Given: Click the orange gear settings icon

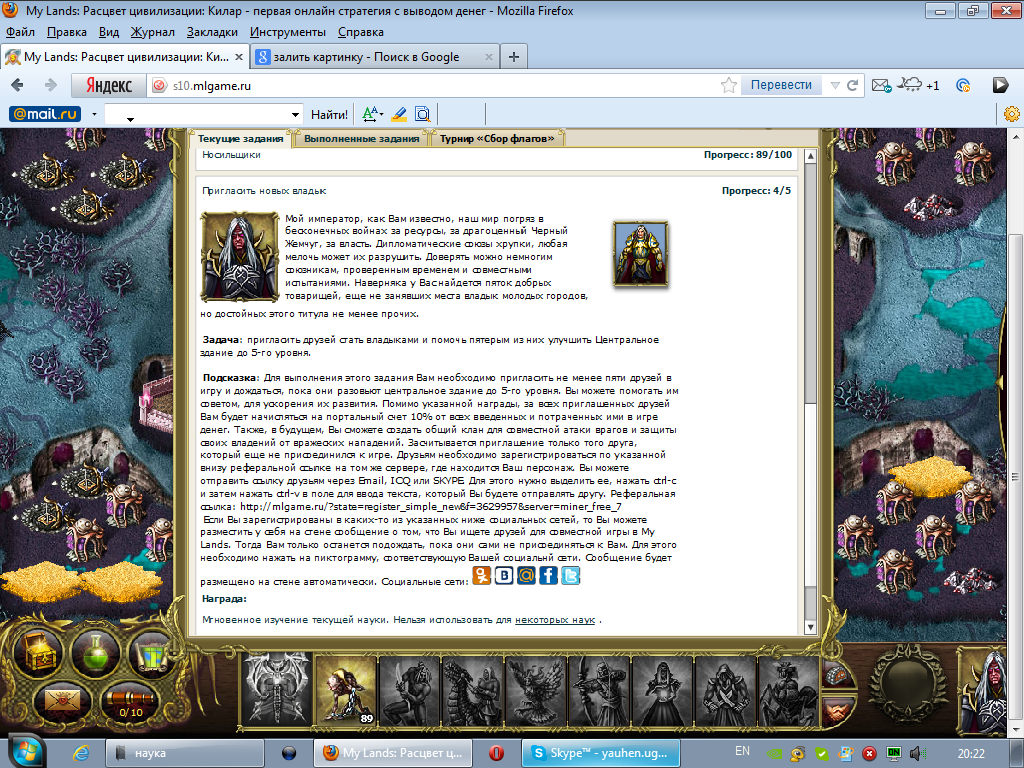Looking at the screenshot, I should click(x=1012, y=114).
